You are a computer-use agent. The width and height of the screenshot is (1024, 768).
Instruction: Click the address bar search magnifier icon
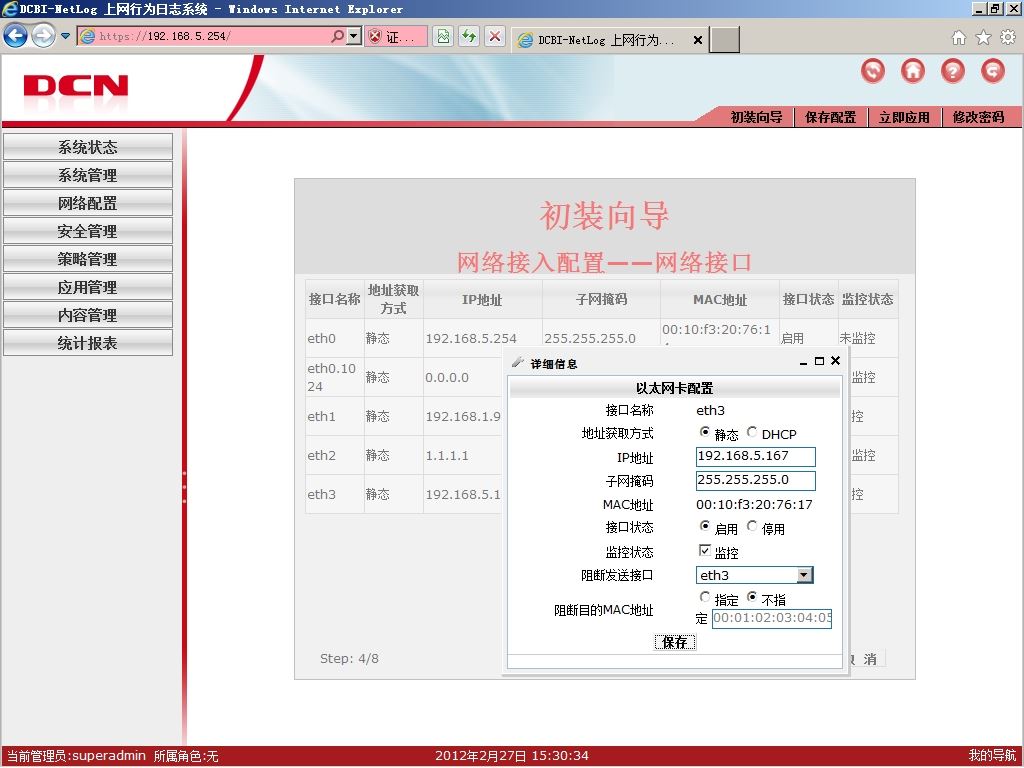[337, 36]
